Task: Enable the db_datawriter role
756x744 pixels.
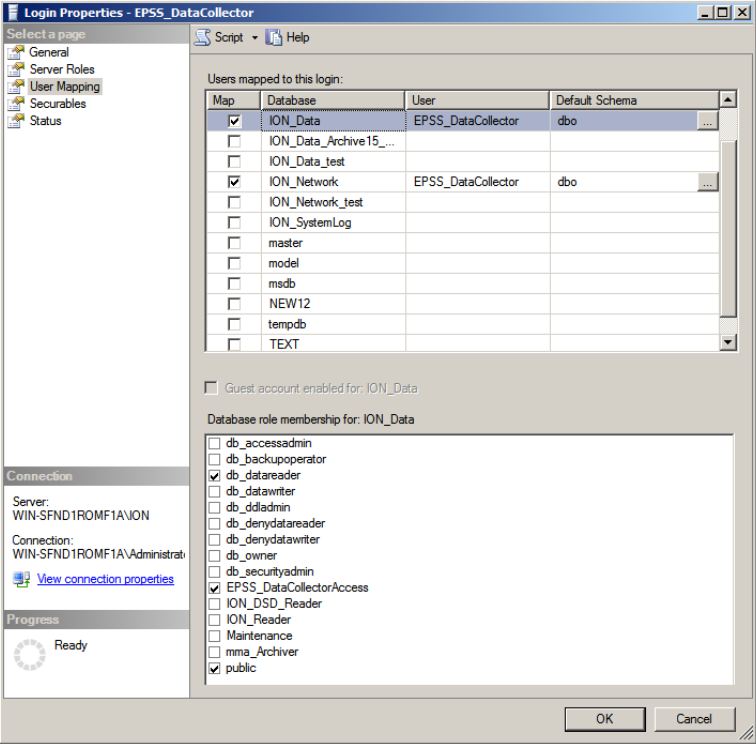Action: 215,491
